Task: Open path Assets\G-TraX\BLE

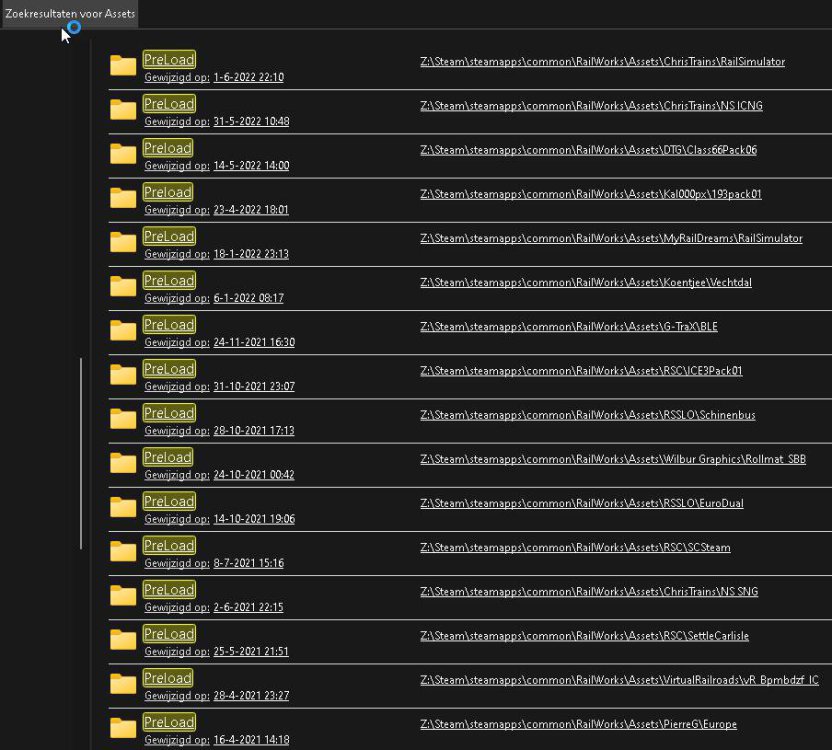Action: 569,326
